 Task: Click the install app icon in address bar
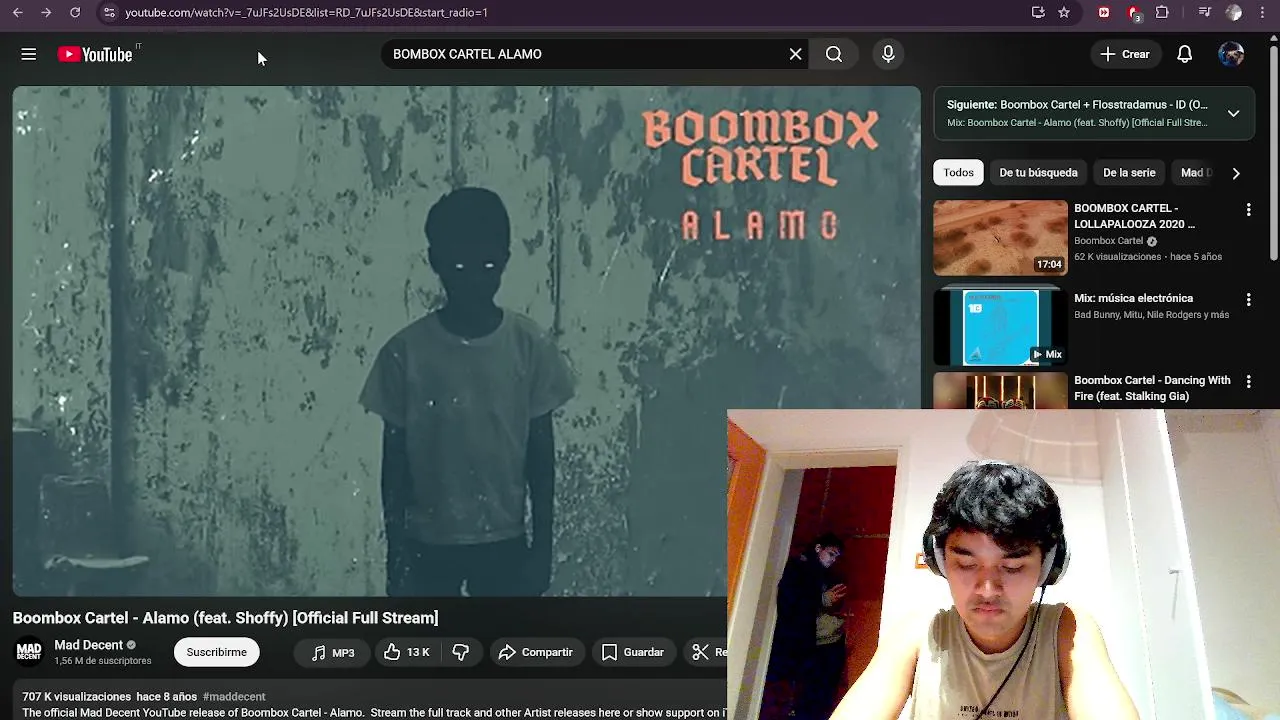(1038, 12)
